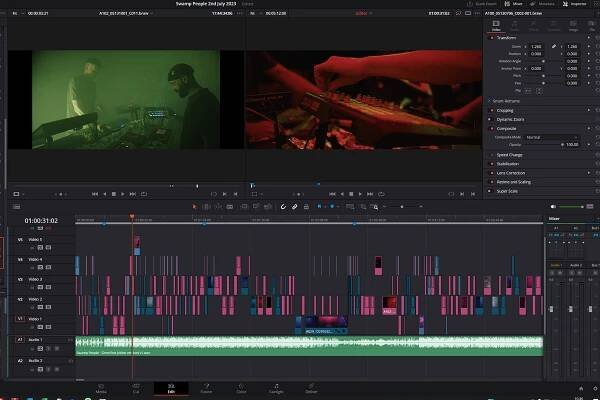Switch to Inspector Video tab

click(496, 26)
